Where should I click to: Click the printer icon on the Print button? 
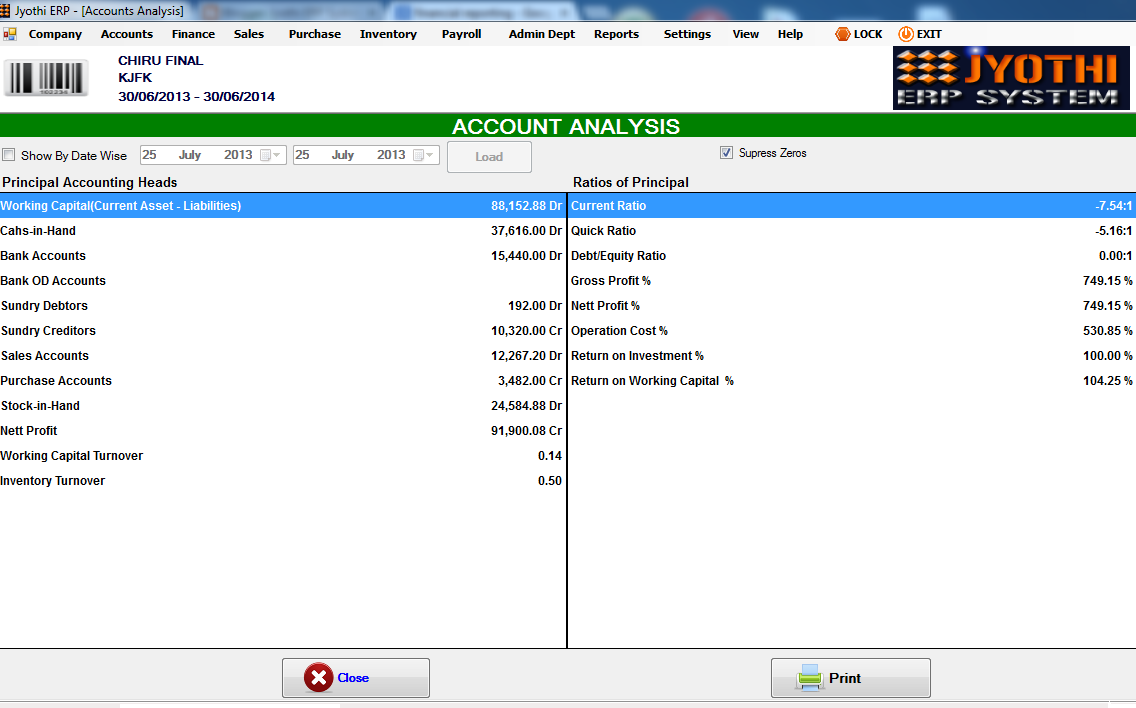click(x=810, y=677)
